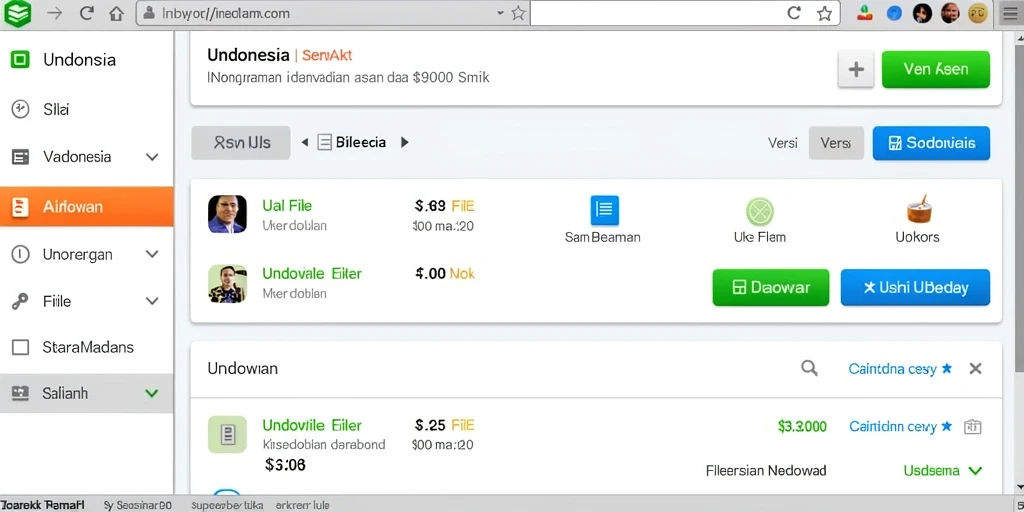Click the green Ven Asen button
Viewport: 1024px width, 512px height.
click(x=935, y=69)
